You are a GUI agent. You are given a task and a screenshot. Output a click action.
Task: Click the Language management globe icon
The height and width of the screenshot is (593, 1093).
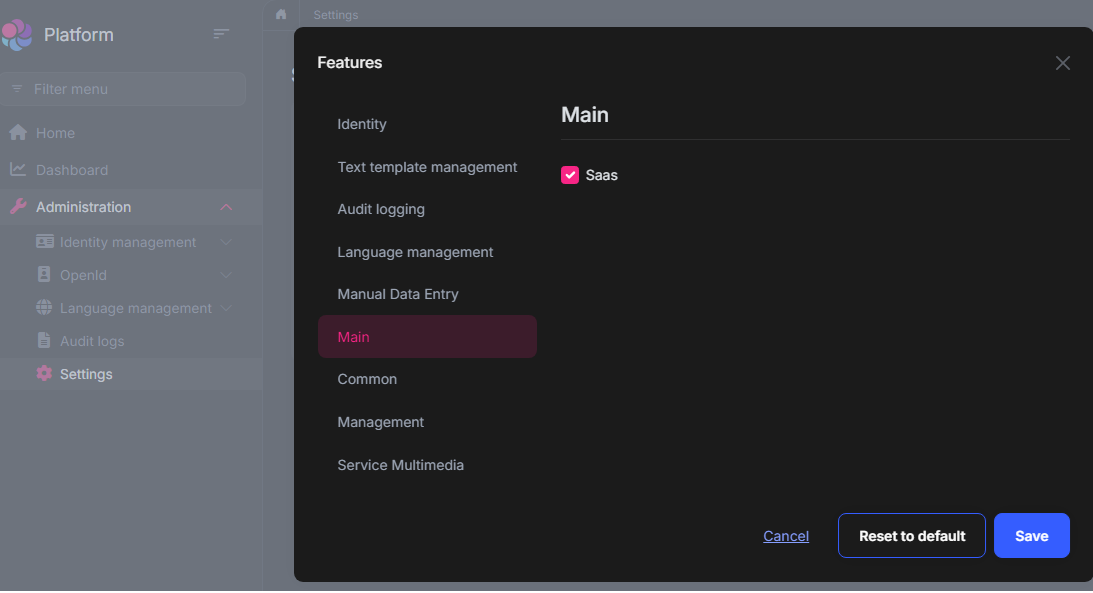(44, 308)
